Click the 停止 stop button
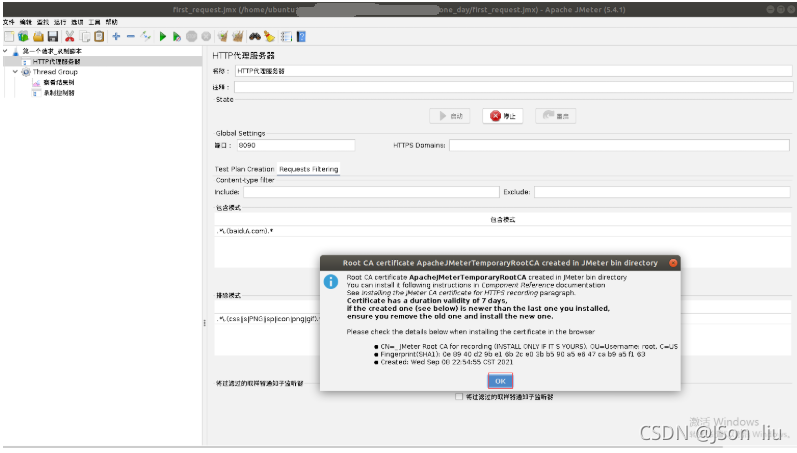The width and height of the screenshot is (797, 453). click(503, 116)
